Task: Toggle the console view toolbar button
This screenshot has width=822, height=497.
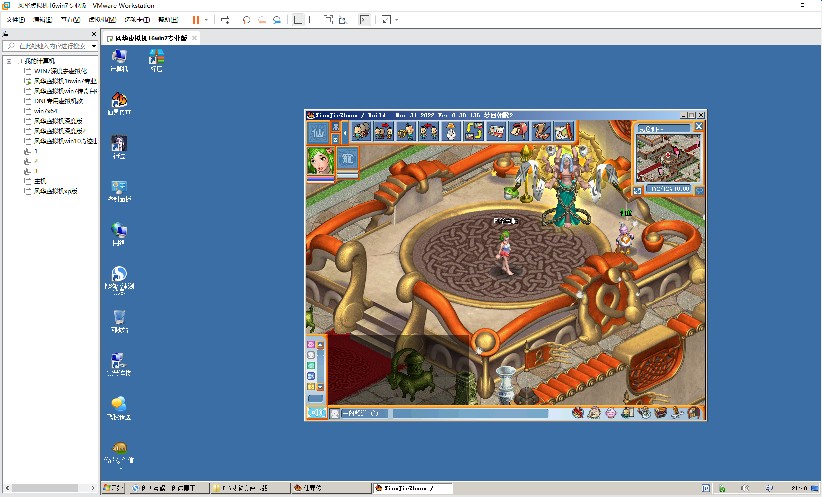Action: coord(364,20)
